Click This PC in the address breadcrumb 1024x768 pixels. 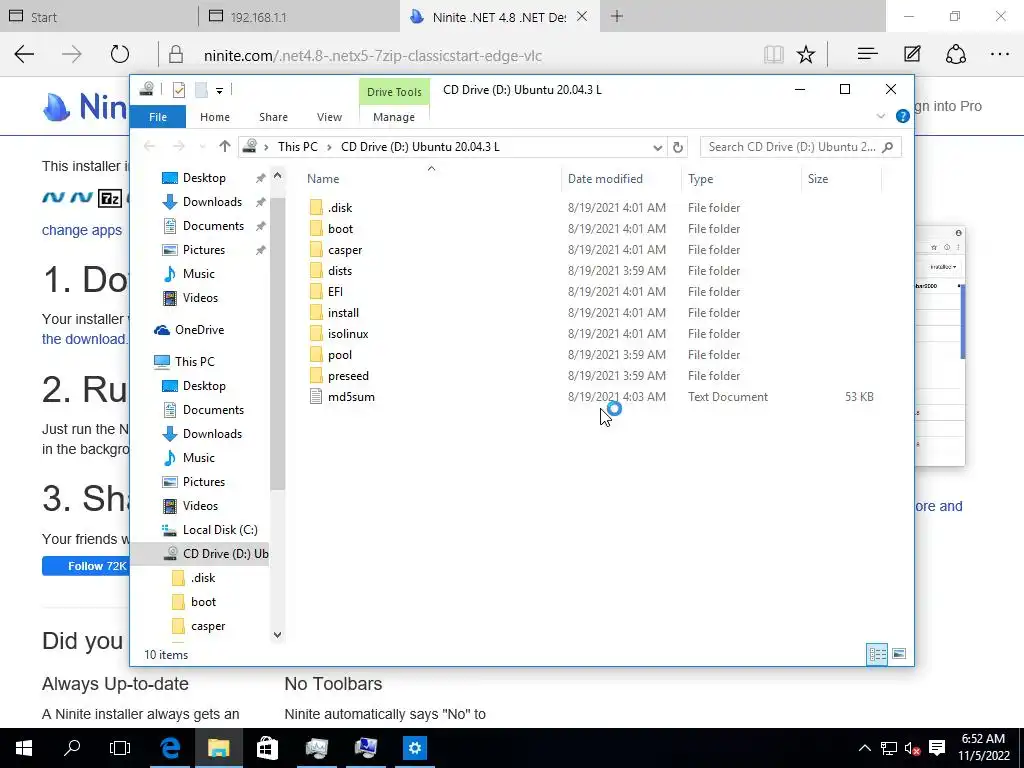point(298,147)
